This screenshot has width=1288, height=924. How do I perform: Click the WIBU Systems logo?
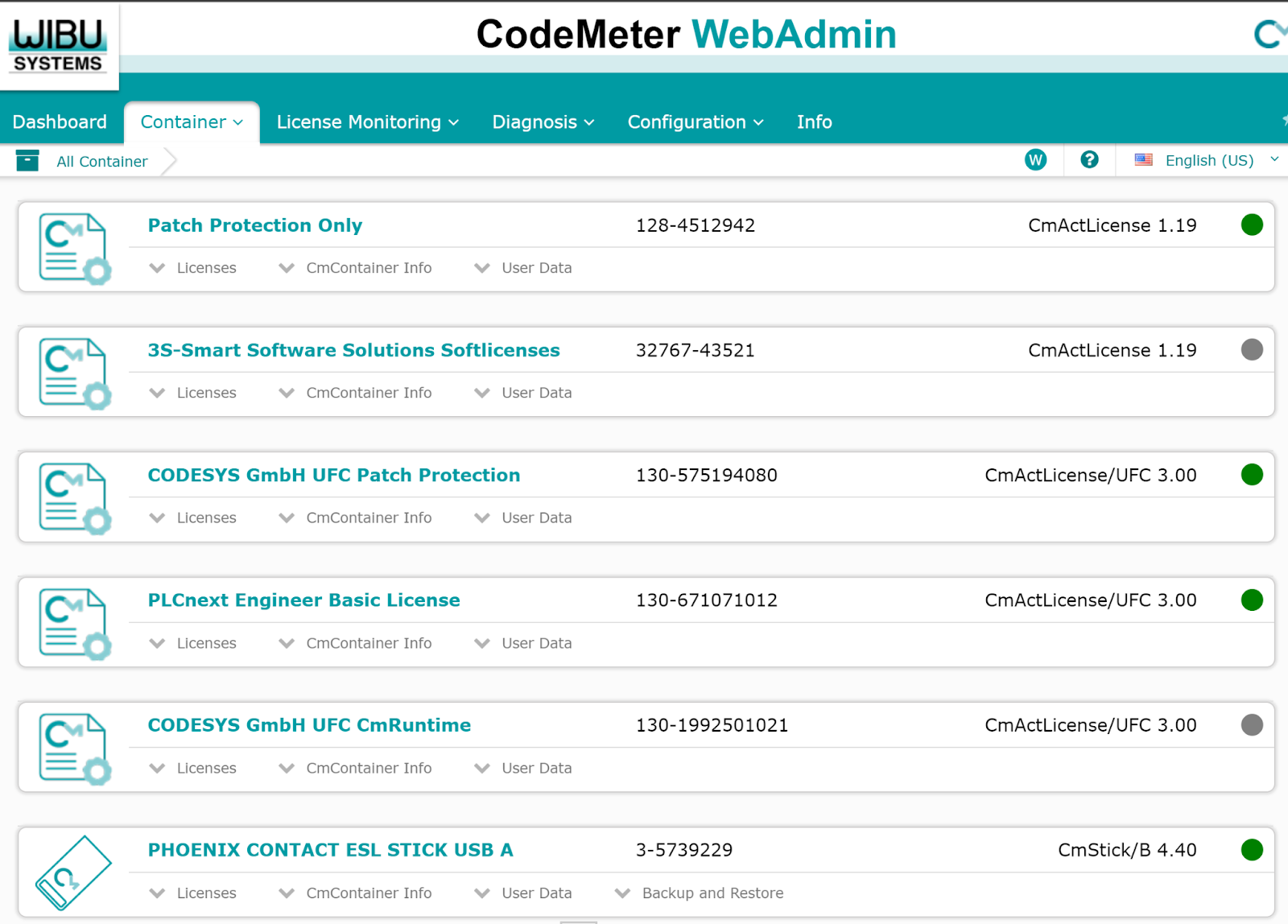58,46
